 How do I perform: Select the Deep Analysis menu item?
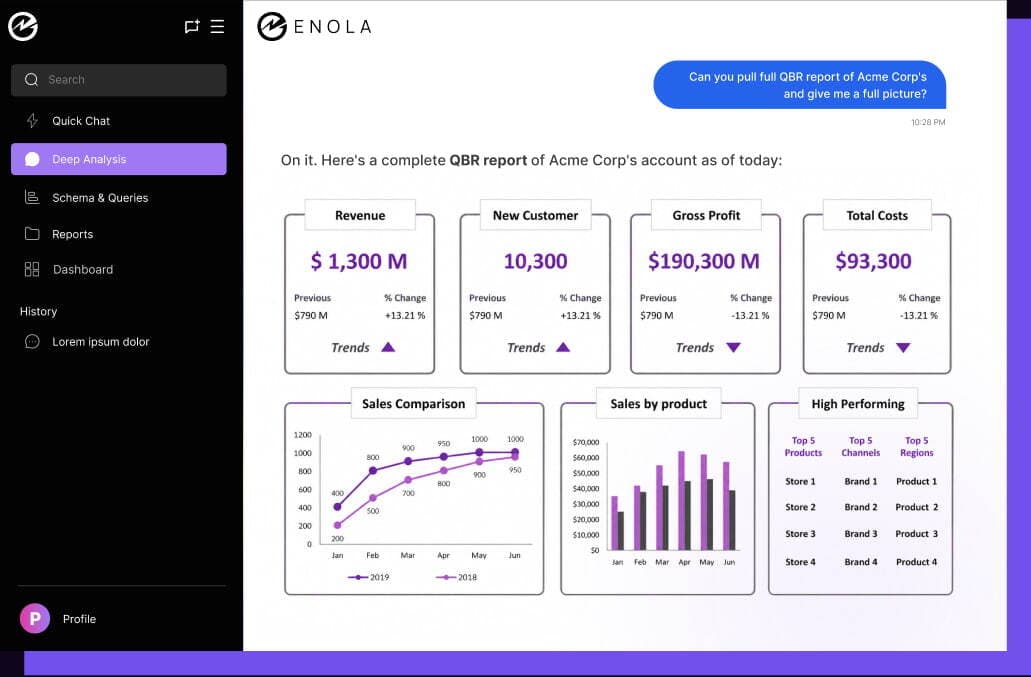(x=118, y=159)
